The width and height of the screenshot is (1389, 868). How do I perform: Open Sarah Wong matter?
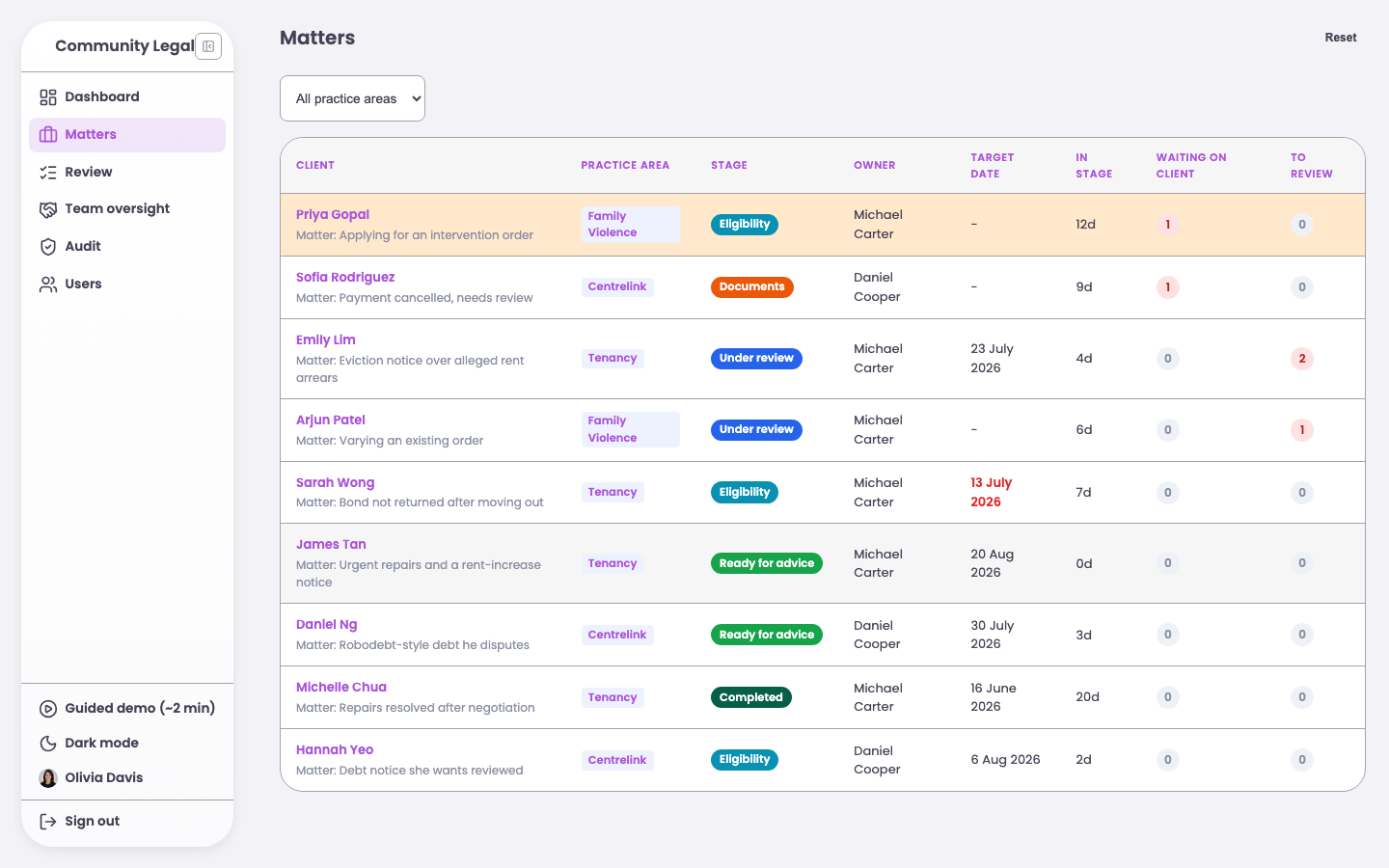tap(336, 483)
